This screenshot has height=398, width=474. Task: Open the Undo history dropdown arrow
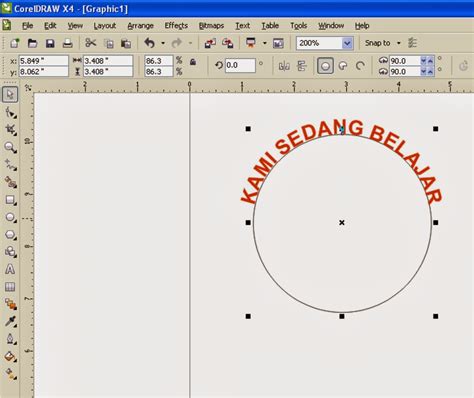(x=163, y=43)
